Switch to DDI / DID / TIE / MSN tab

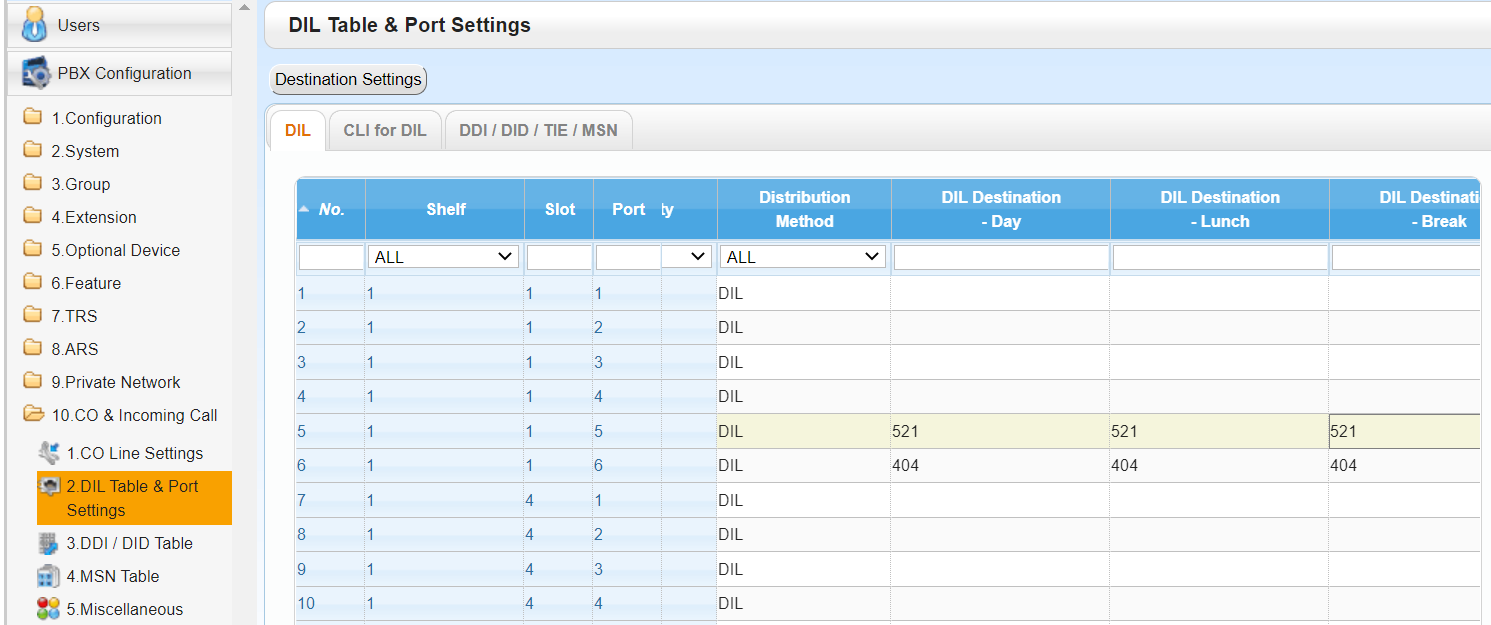538,131
